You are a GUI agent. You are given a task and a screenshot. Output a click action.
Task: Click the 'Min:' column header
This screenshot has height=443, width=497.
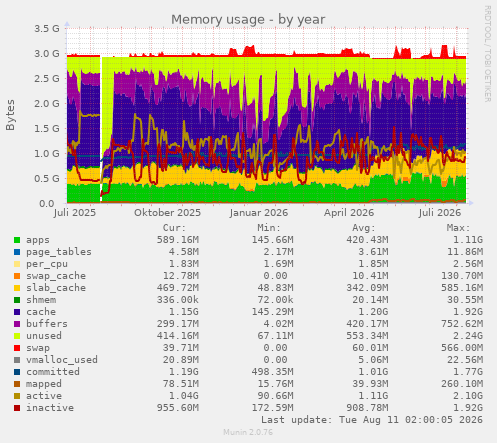click(x=269, y=228)
